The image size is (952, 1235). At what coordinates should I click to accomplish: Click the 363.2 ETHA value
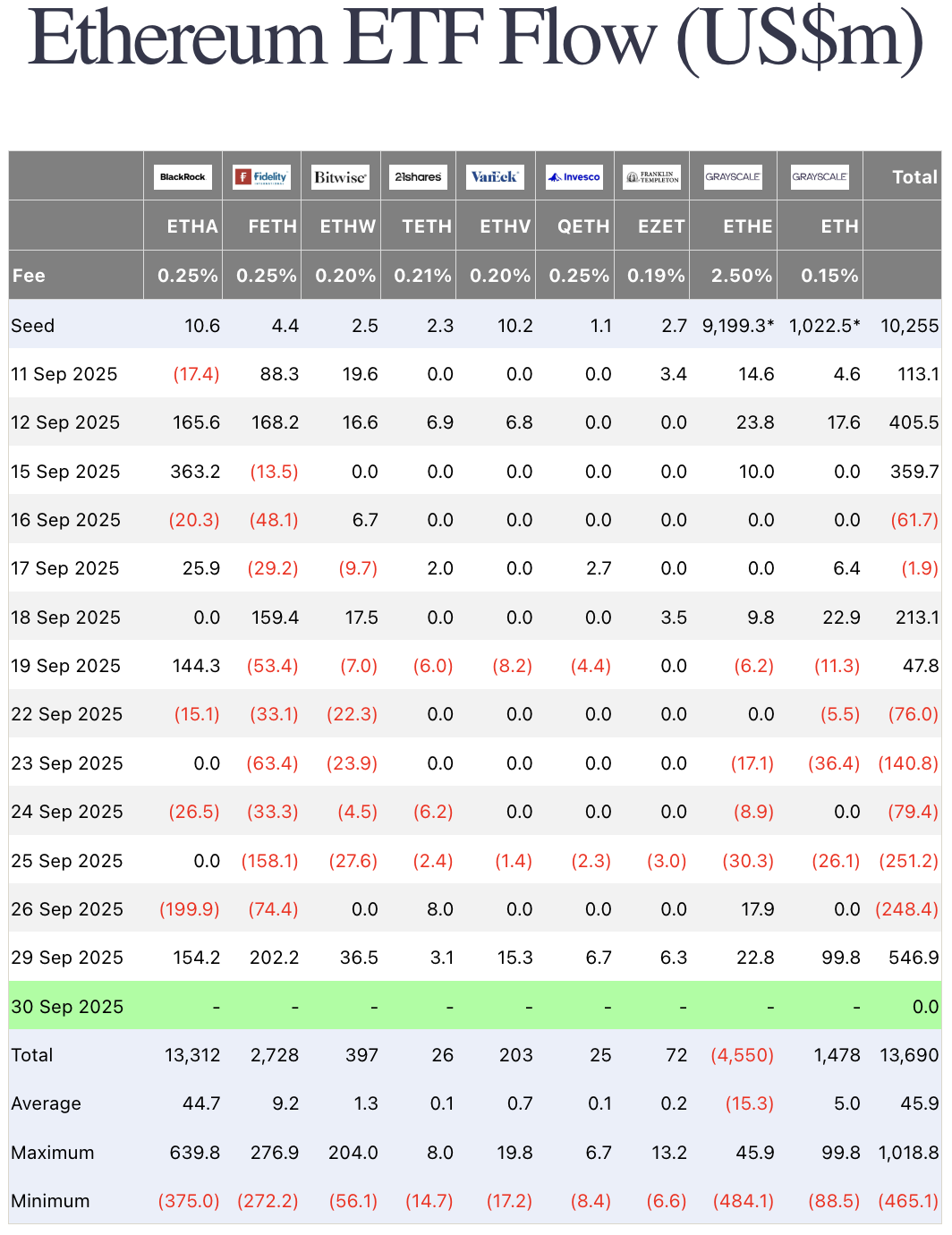[195, 472]
